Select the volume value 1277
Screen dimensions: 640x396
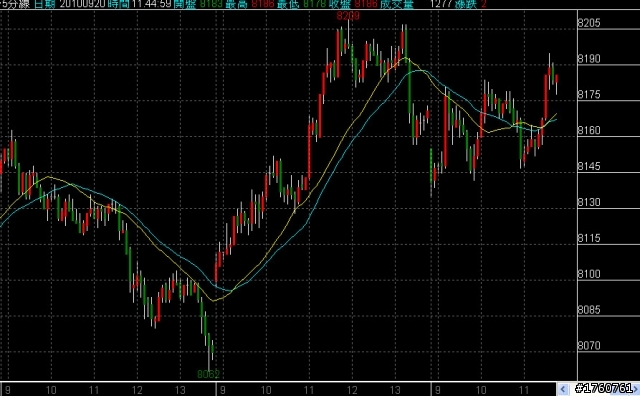click(442, 4)
